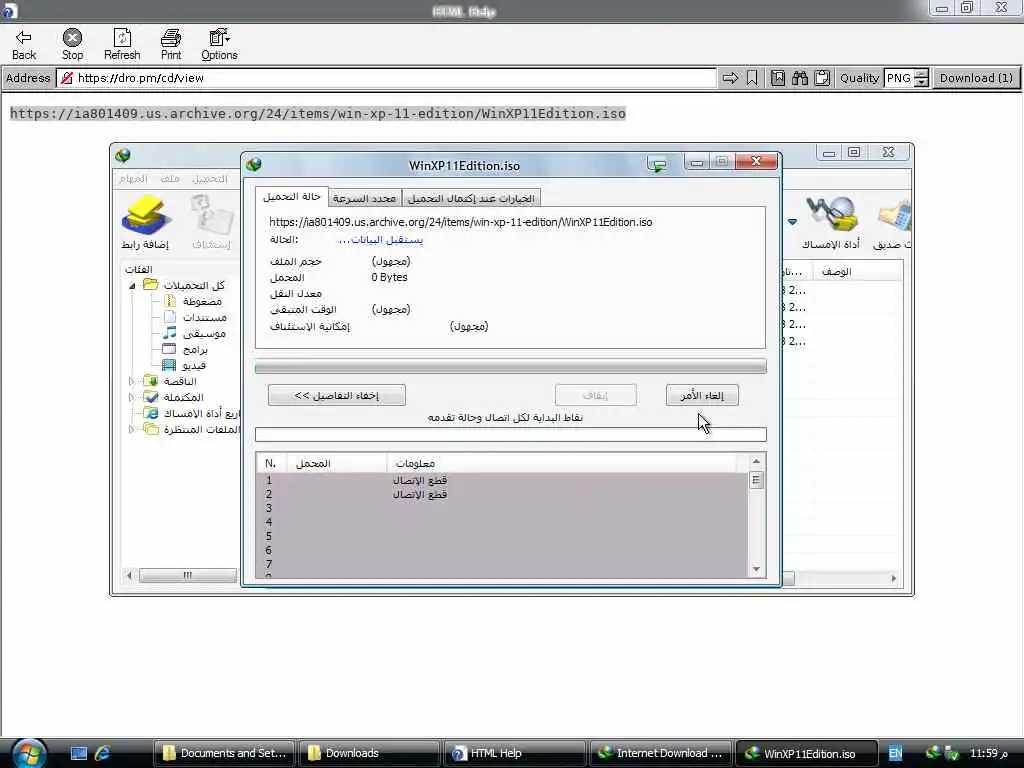Switch to the Speed Limiter tab

364,198
